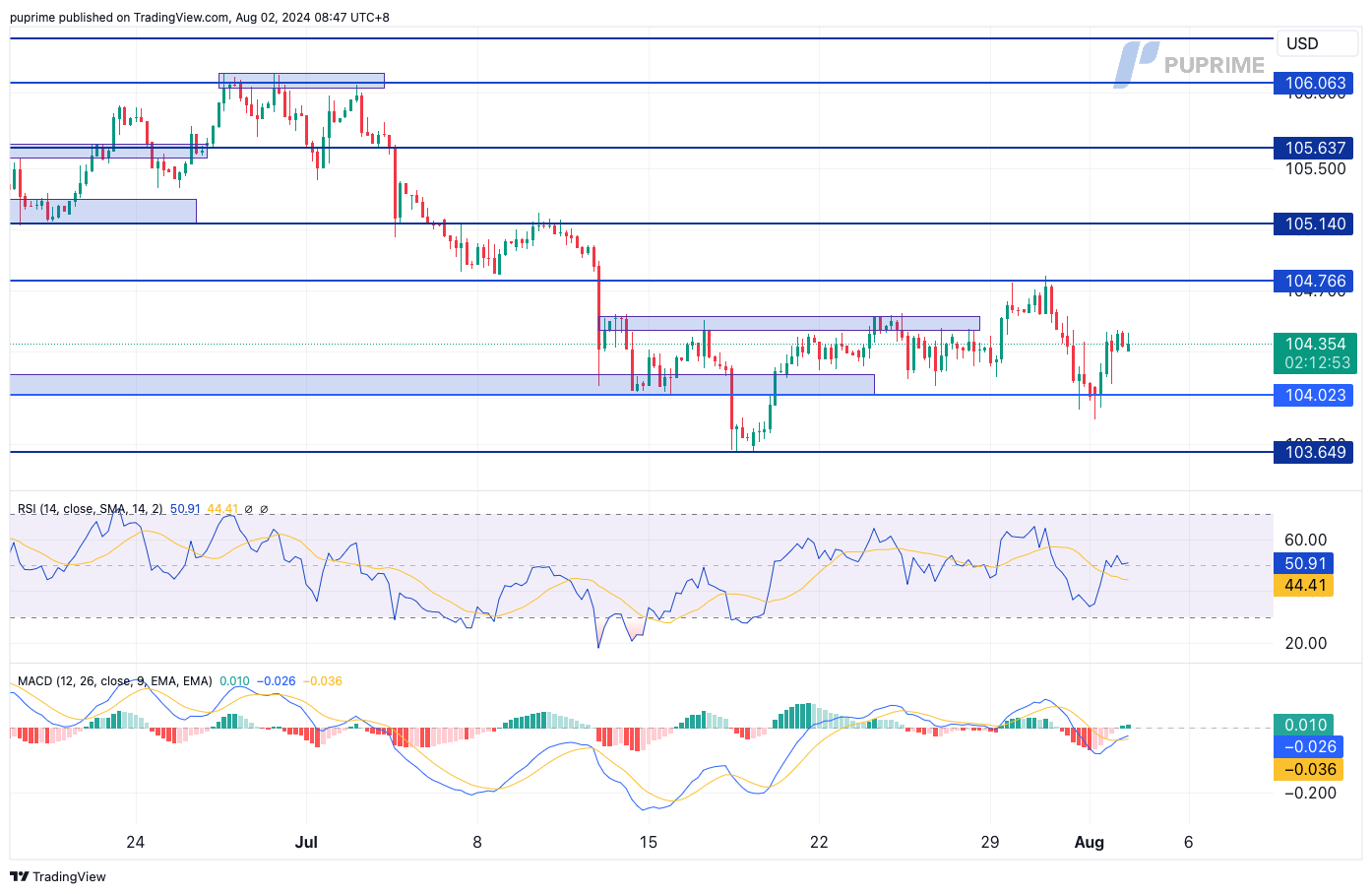Click the blue 50.91 value in RSI legend

[185, 509]
